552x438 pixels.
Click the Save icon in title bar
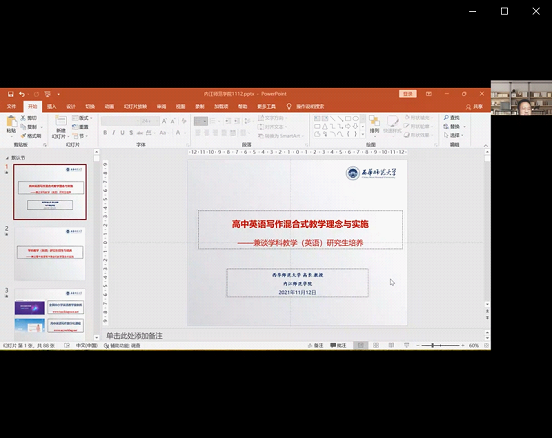point(10,94)
